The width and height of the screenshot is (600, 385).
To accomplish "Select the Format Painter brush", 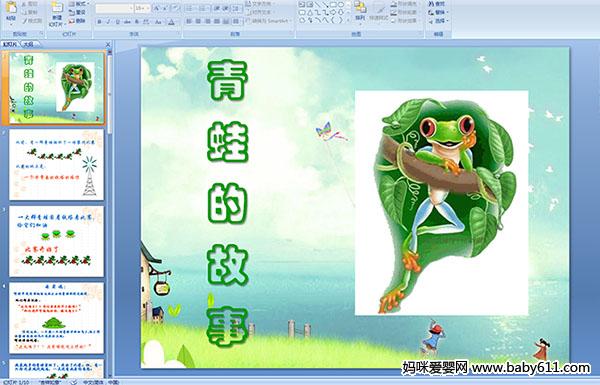I will pyautogui.click(x=24, y=21).
